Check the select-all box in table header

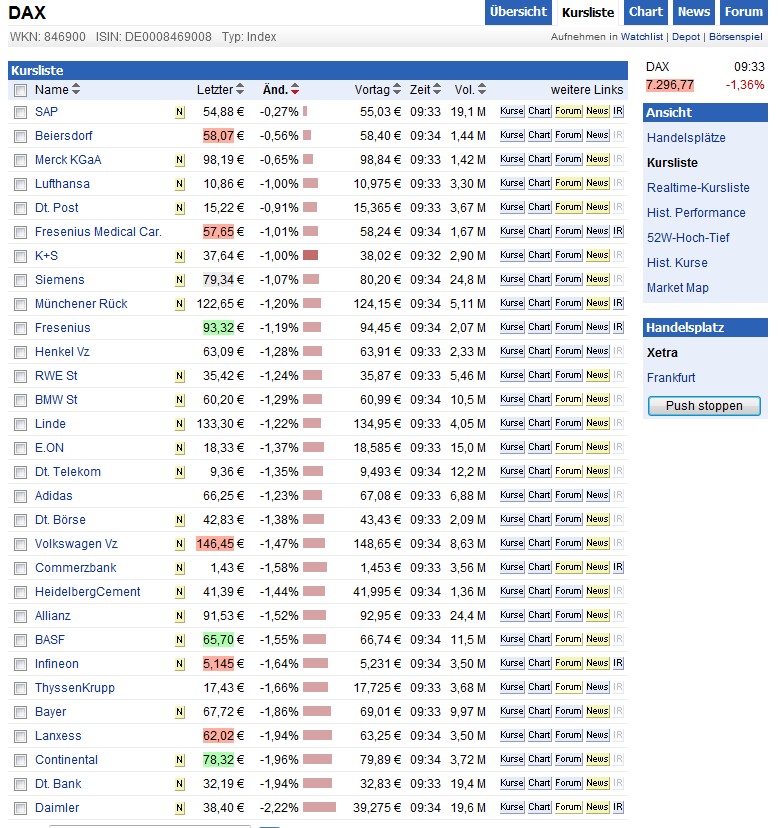[21, 90]
